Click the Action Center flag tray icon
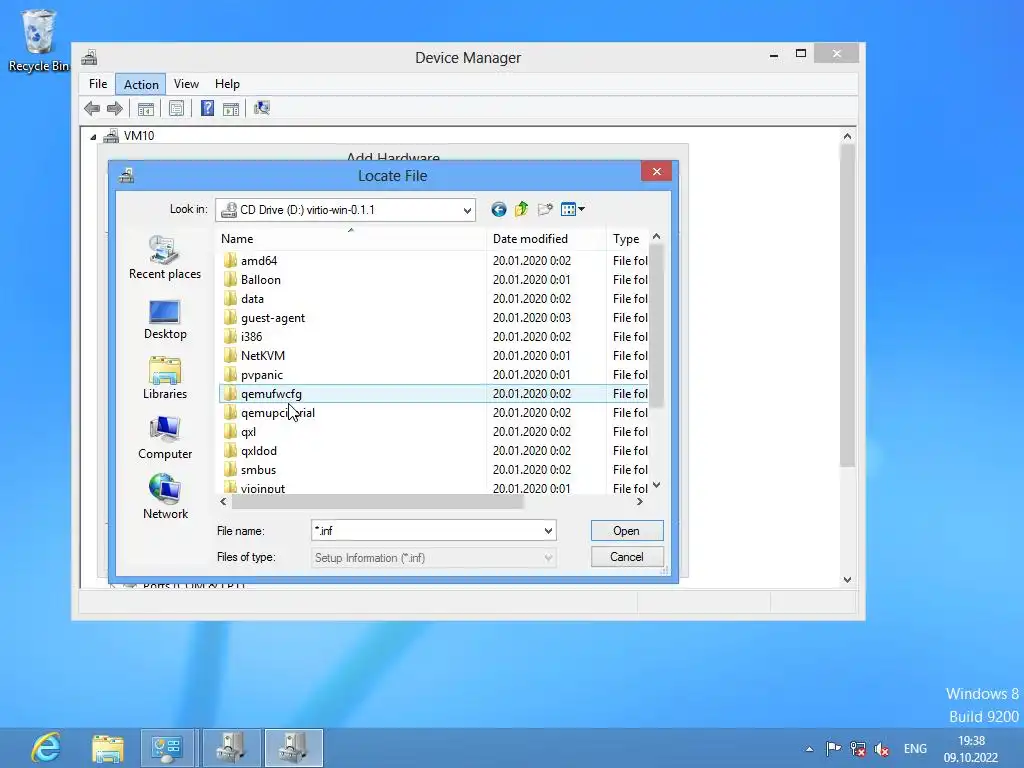This screenshot has width=1024, height=768. pyautogui.click(x=833, y=748)
